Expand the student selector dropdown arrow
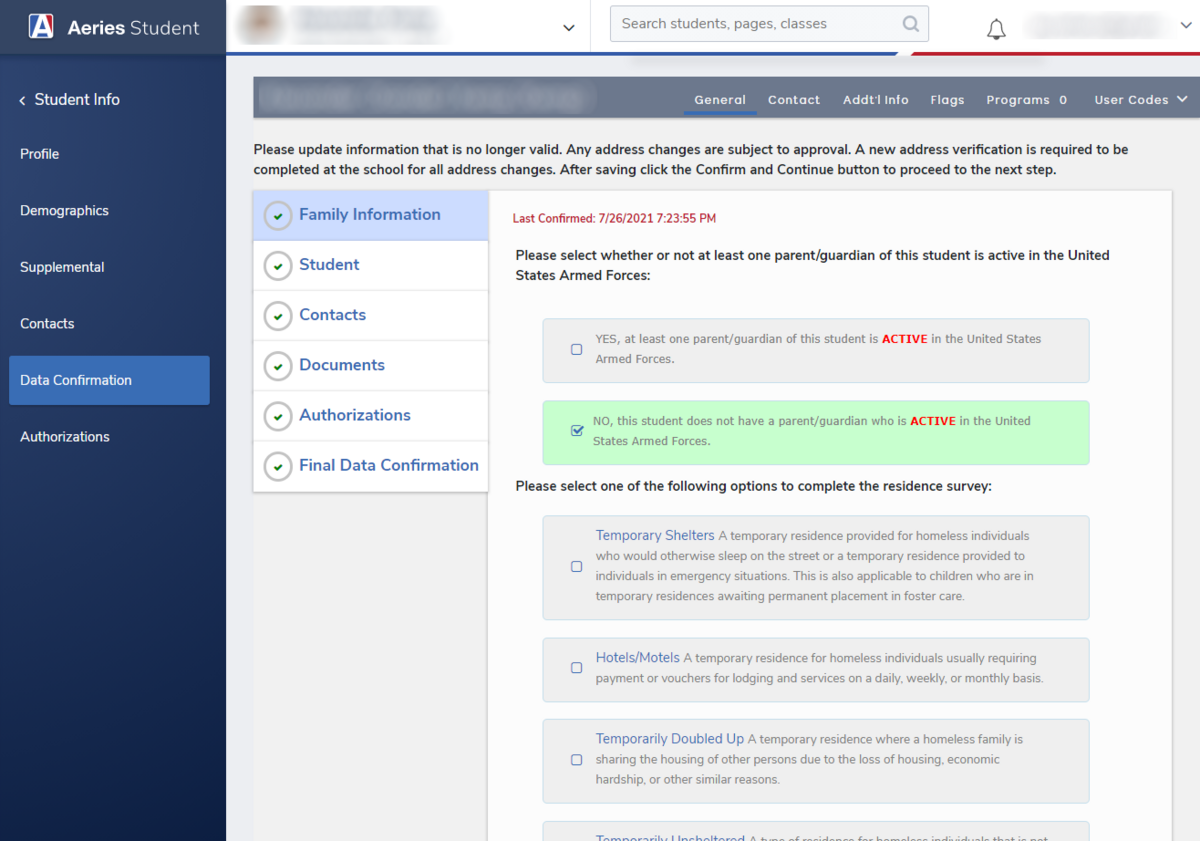 click(x=569, y=28)
